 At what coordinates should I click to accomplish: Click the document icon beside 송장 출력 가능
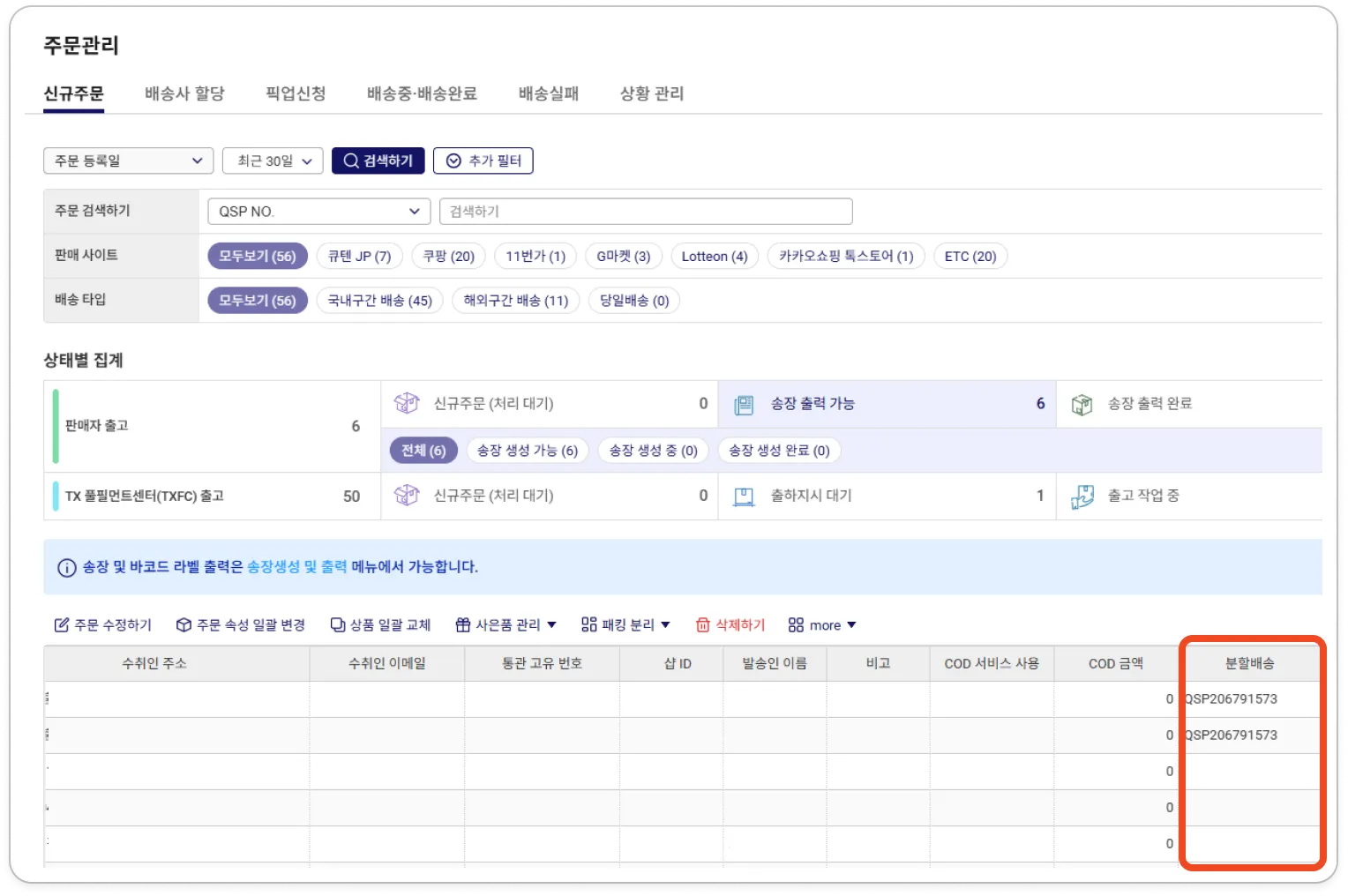pyautogui.click(x=745, y=404)
